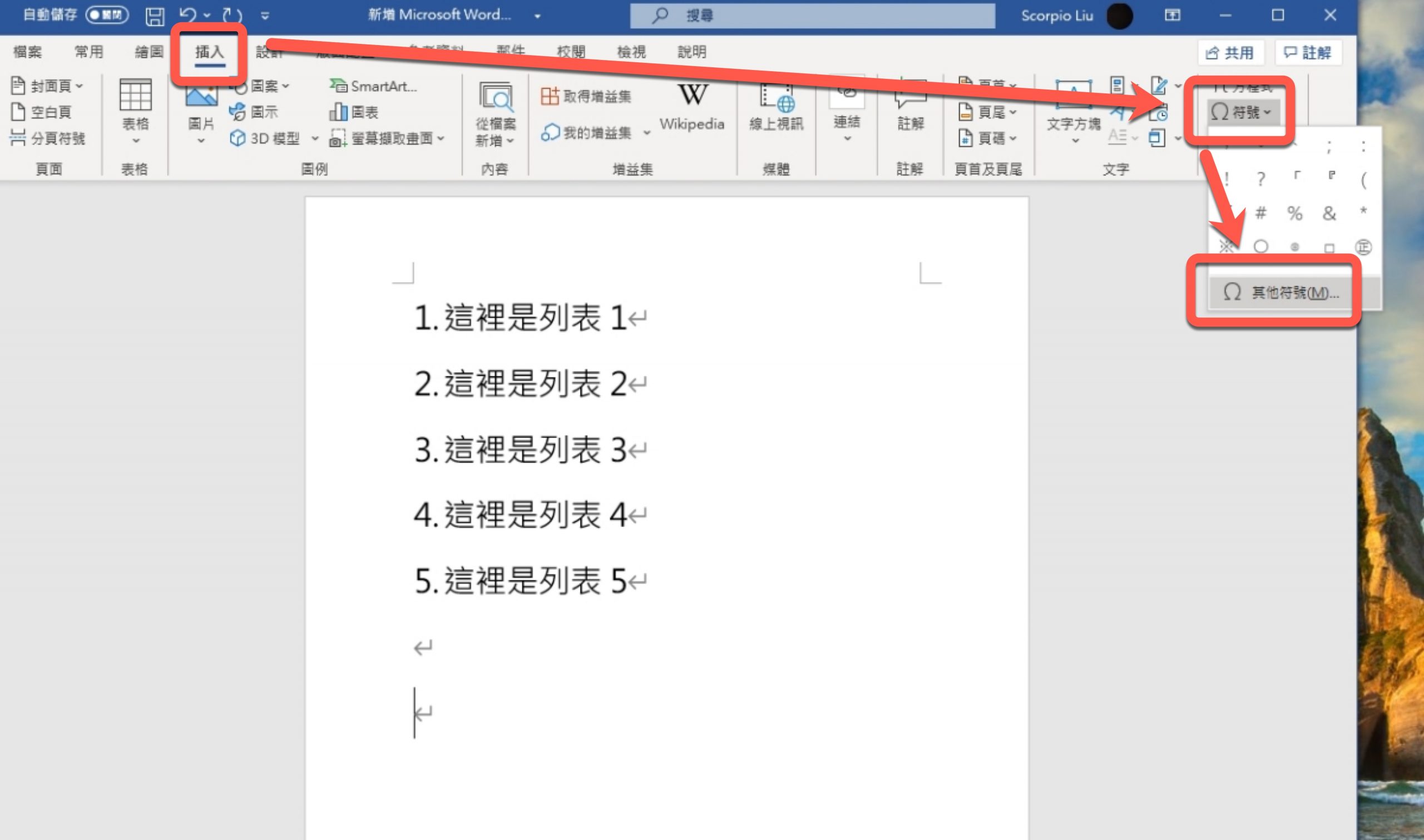The image size is (1424, 840).
Task: Insert the % symbol from symbol grid
Action: pos(1295,214)
